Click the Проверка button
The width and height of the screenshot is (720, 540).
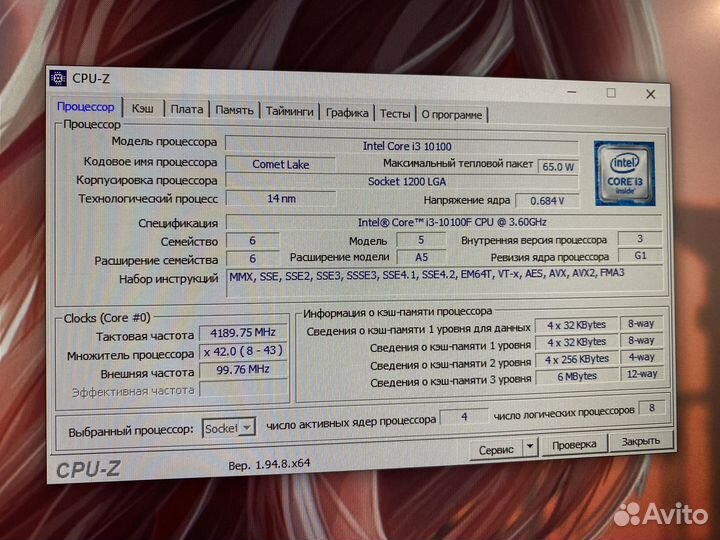[x=574, y=445]
